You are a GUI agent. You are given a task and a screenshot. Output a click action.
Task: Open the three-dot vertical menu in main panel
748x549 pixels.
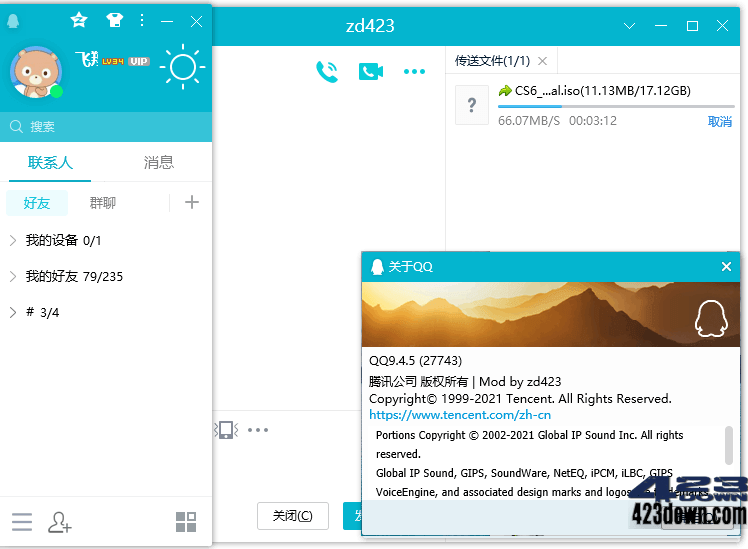(142, 20)
